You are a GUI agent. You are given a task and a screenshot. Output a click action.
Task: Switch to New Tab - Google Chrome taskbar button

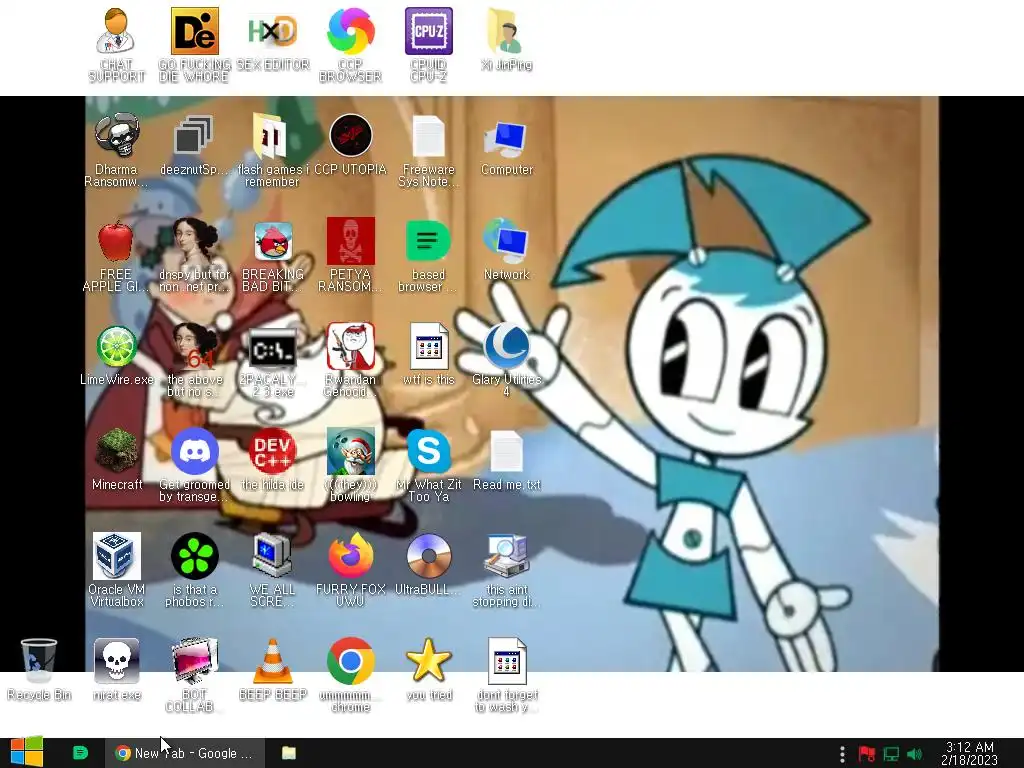[x=185, y=753]
